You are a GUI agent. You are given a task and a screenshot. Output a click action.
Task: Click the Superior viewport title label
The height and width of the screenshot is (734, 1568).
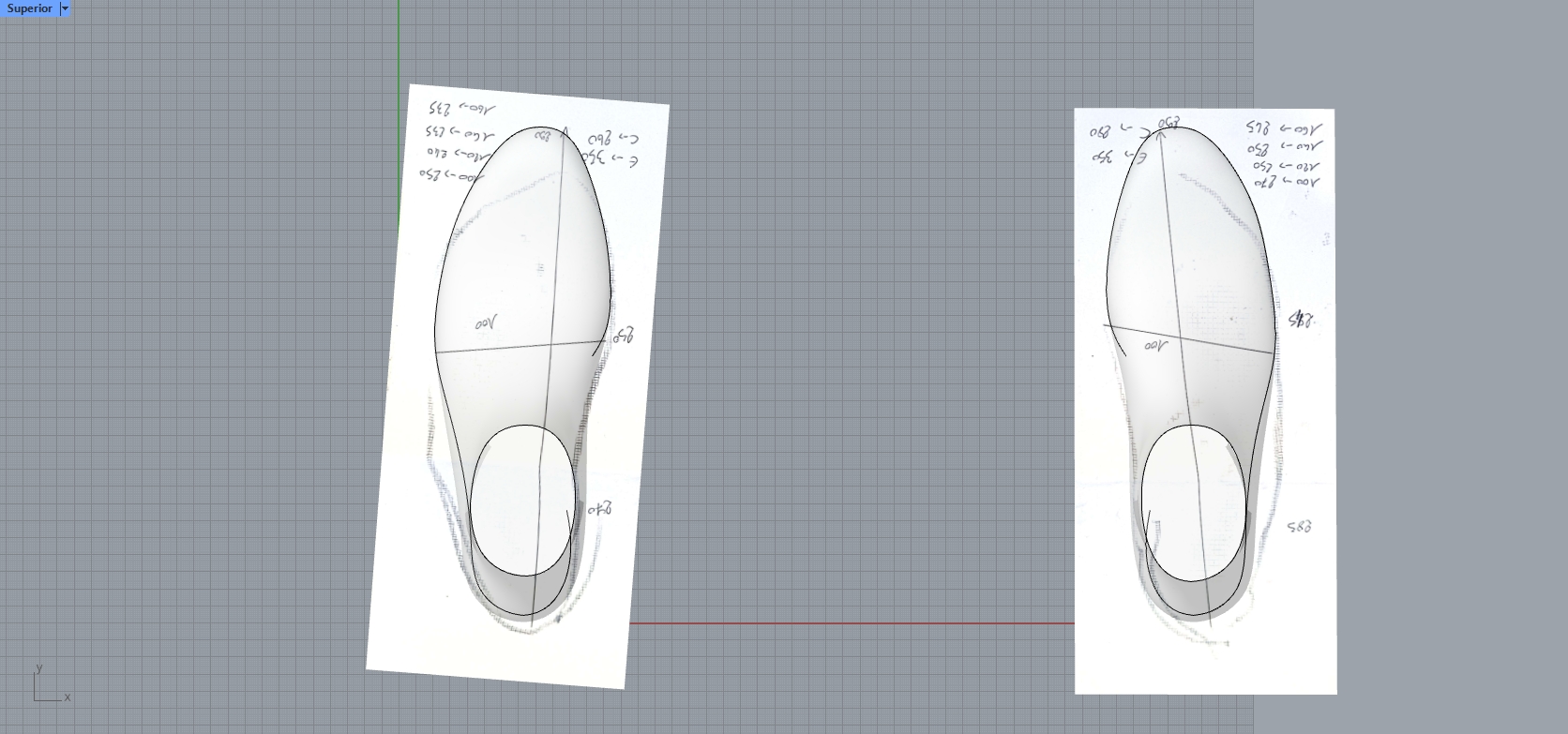pyautogui.click(x=29, y=8)
